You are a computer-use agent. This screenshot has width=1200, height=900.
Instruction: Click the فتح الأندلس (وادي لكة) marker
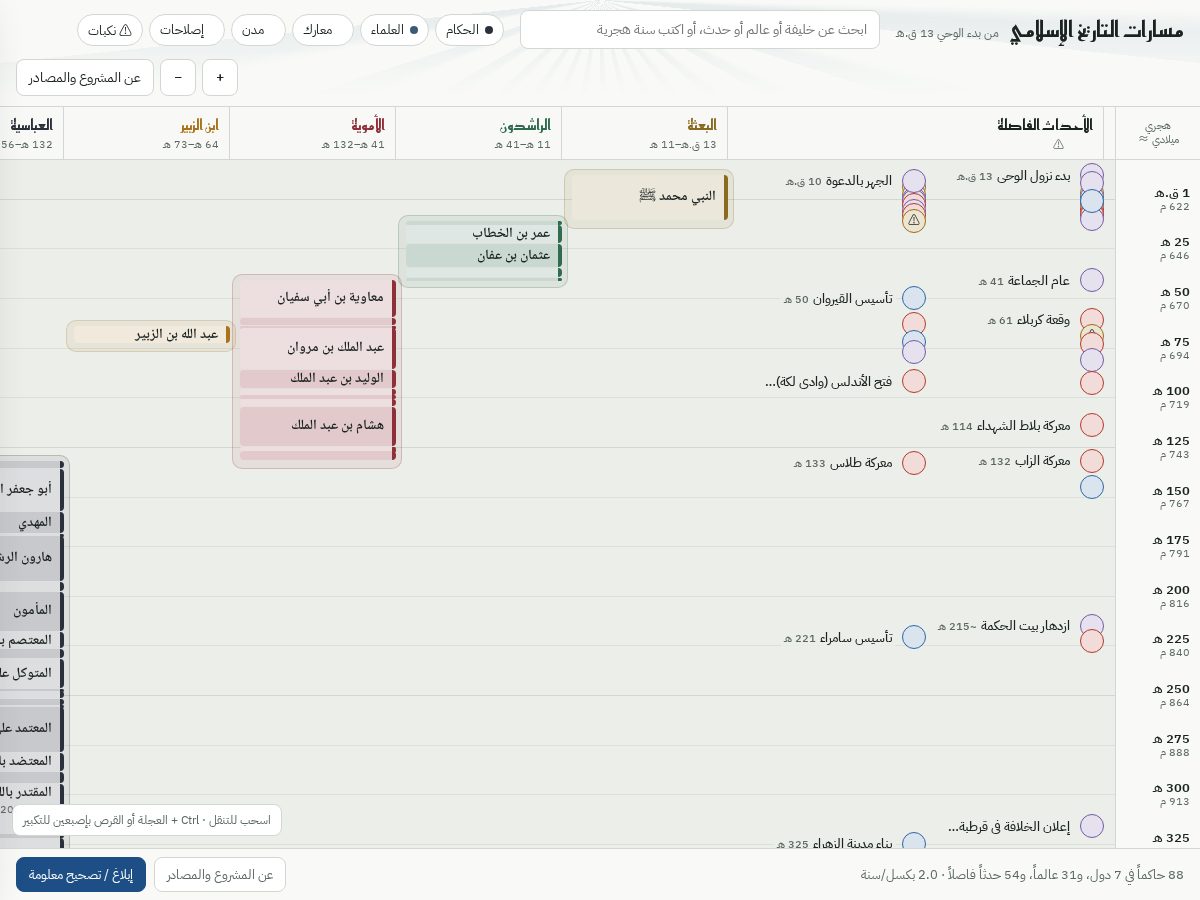coord(914,381)
